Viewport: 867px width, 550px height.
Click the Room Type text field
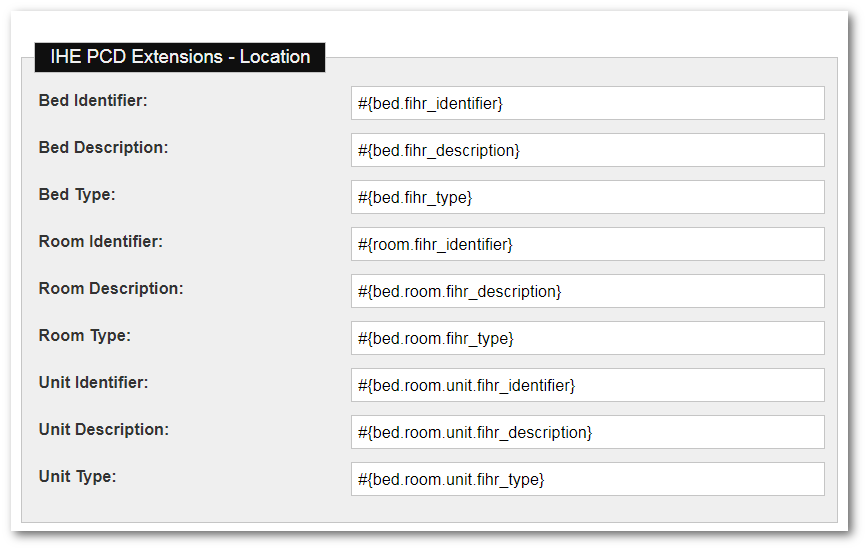[x=587, y=338]
